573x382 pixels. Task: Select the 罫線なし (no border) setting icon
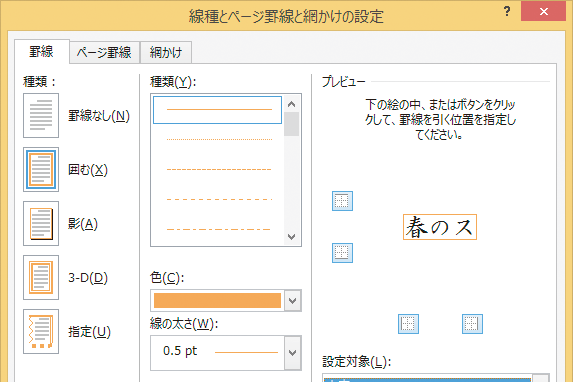click(x=41, y=116)
